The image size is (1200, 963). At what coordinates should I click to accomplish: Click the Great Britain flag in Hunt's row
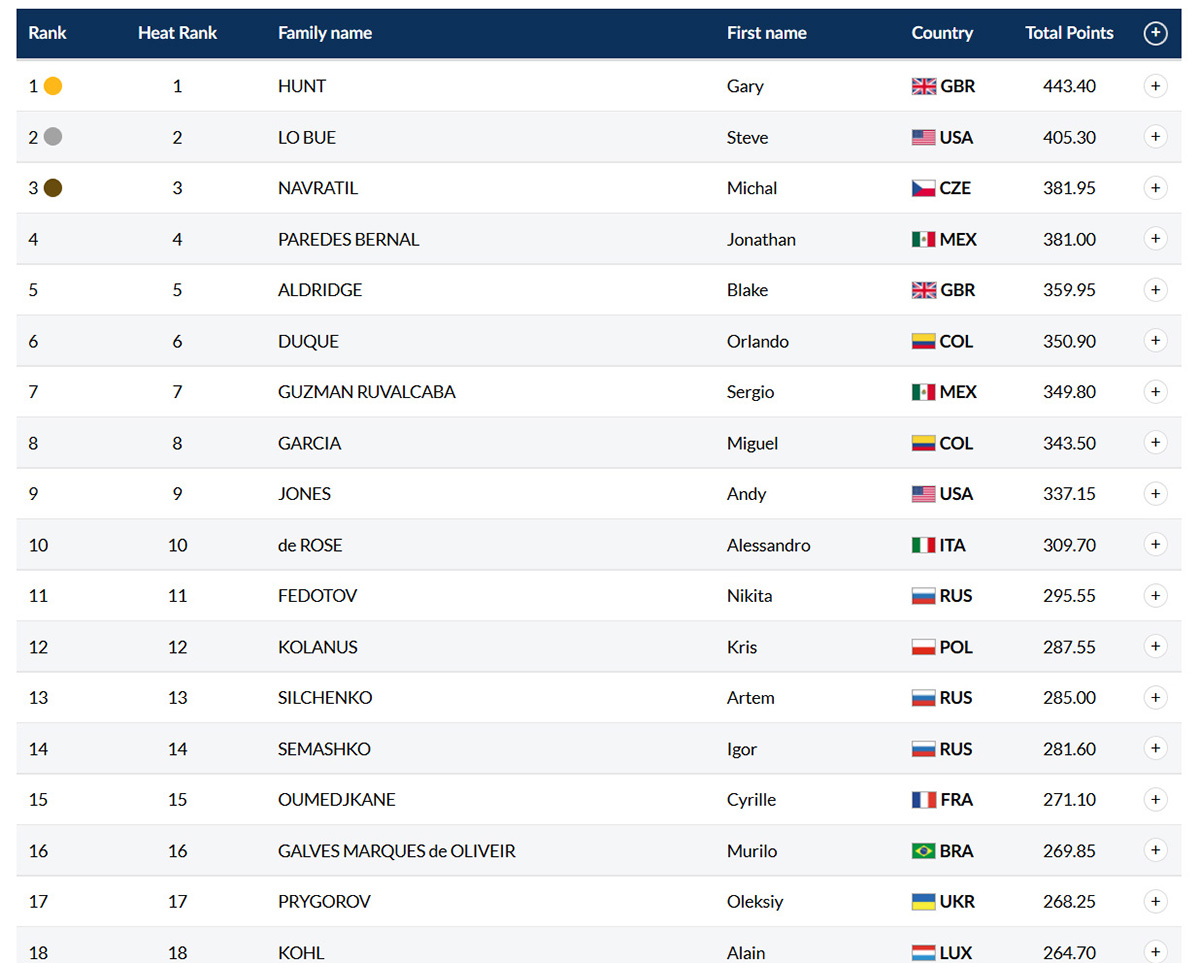[924, 86]
